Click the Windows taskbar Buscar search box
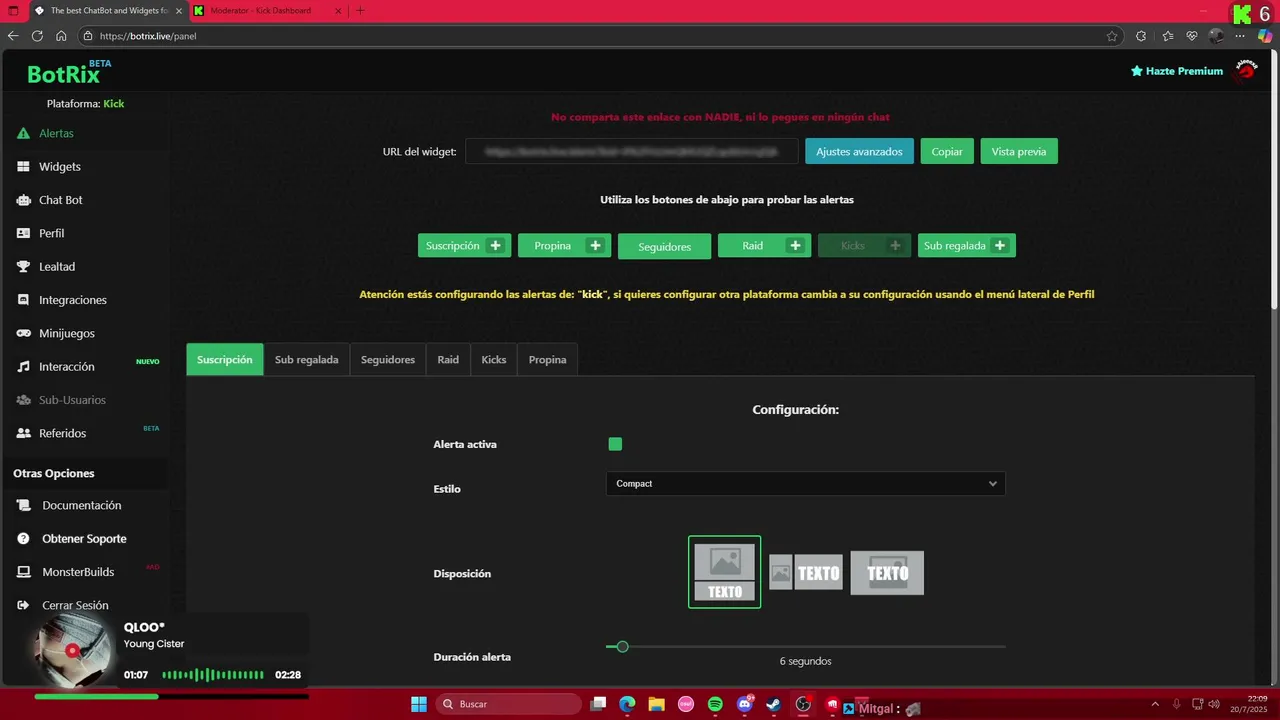The width and height of the screenshot is (1280, 720). tap(509, 704)
